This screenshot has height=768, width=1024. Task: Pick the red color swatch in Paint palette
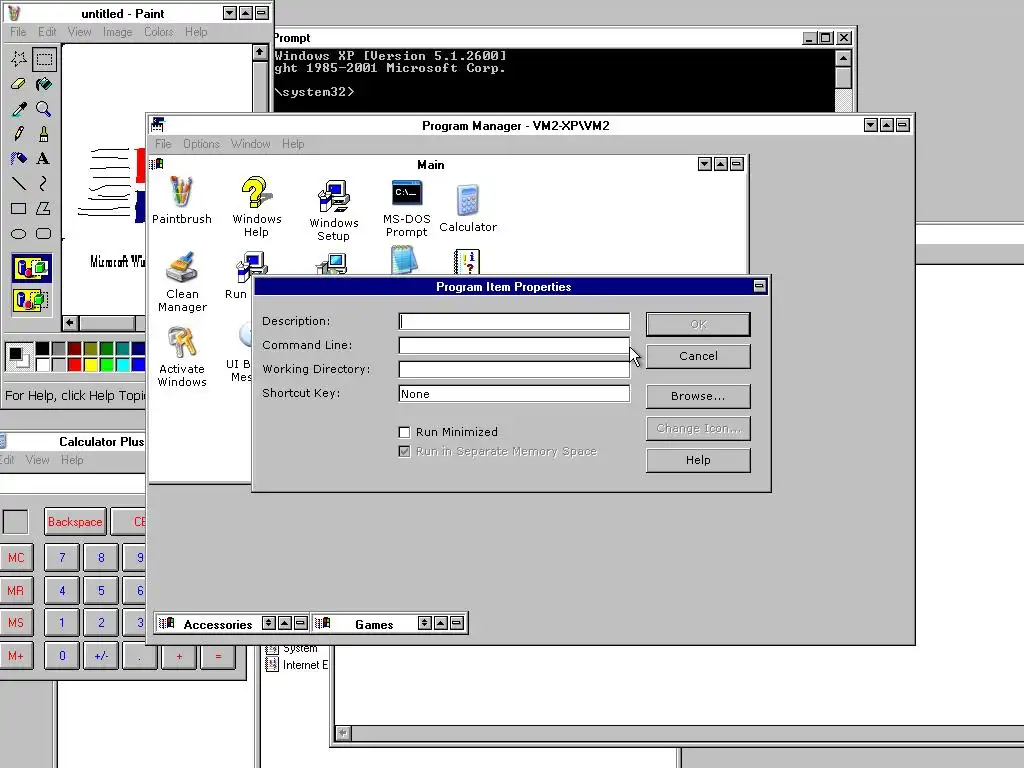[x=74, y=364]
